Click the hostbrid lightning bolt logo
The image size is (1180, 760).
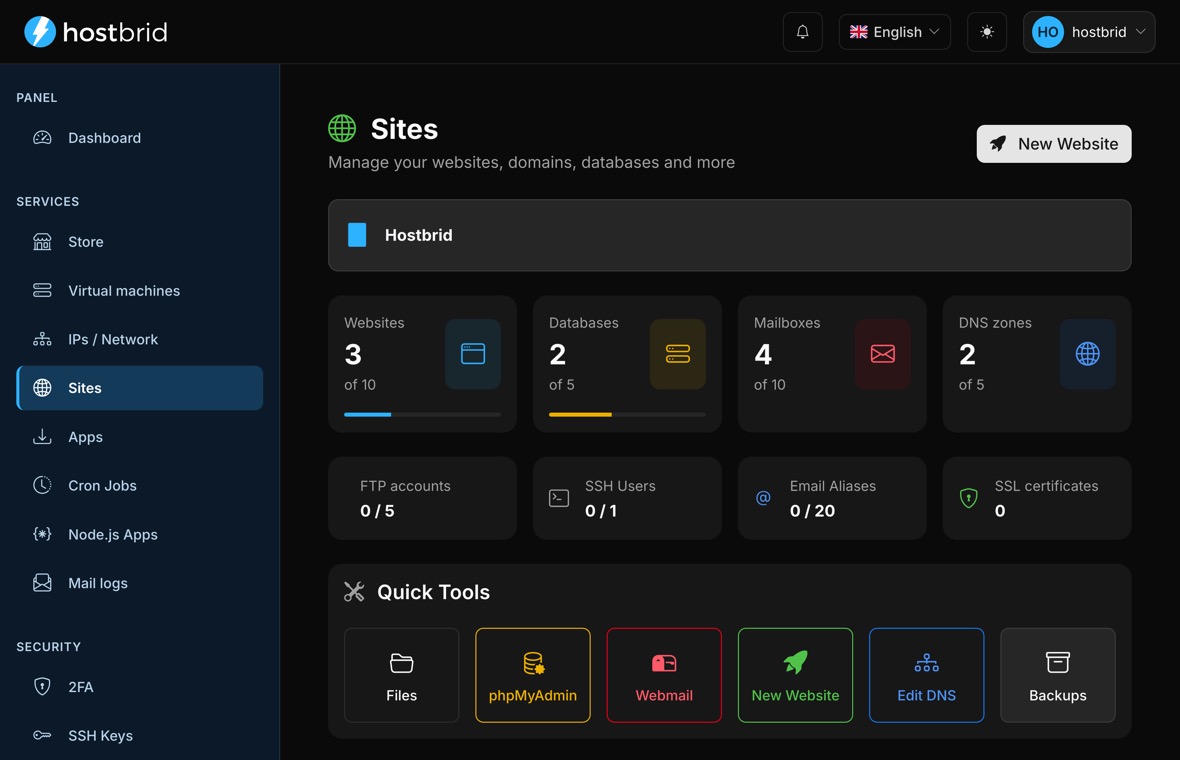coord(40,32)
